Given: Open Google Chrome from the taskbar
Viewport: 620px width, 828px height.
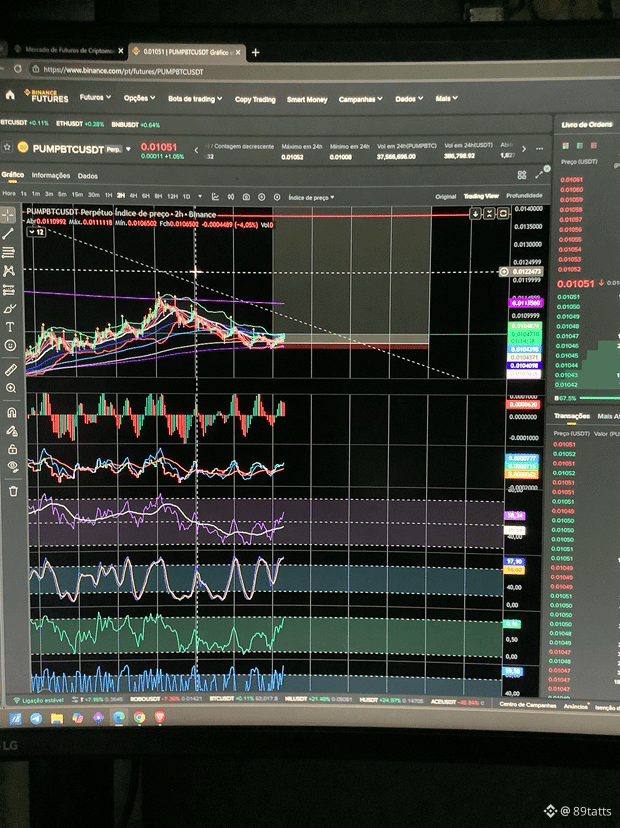Looking at the screenshot, I should [139, 717].
